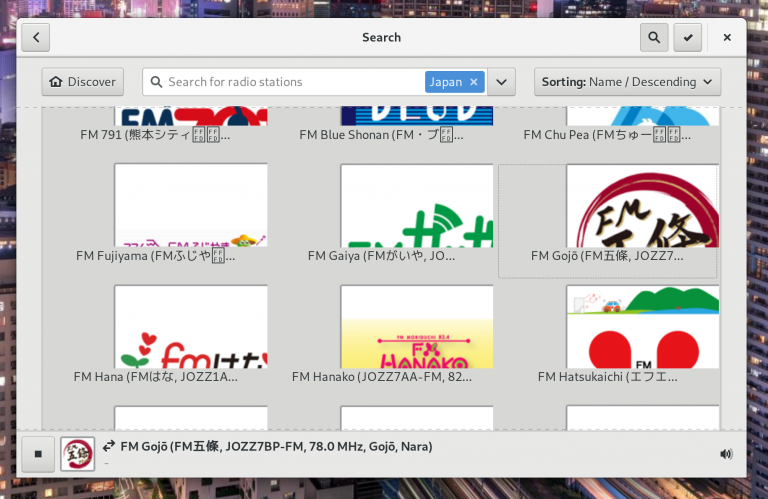Screen dimensions: 768x499
Task: Click the FM Gojō thumbnail in player bar
Action: (x=77, y=453)
